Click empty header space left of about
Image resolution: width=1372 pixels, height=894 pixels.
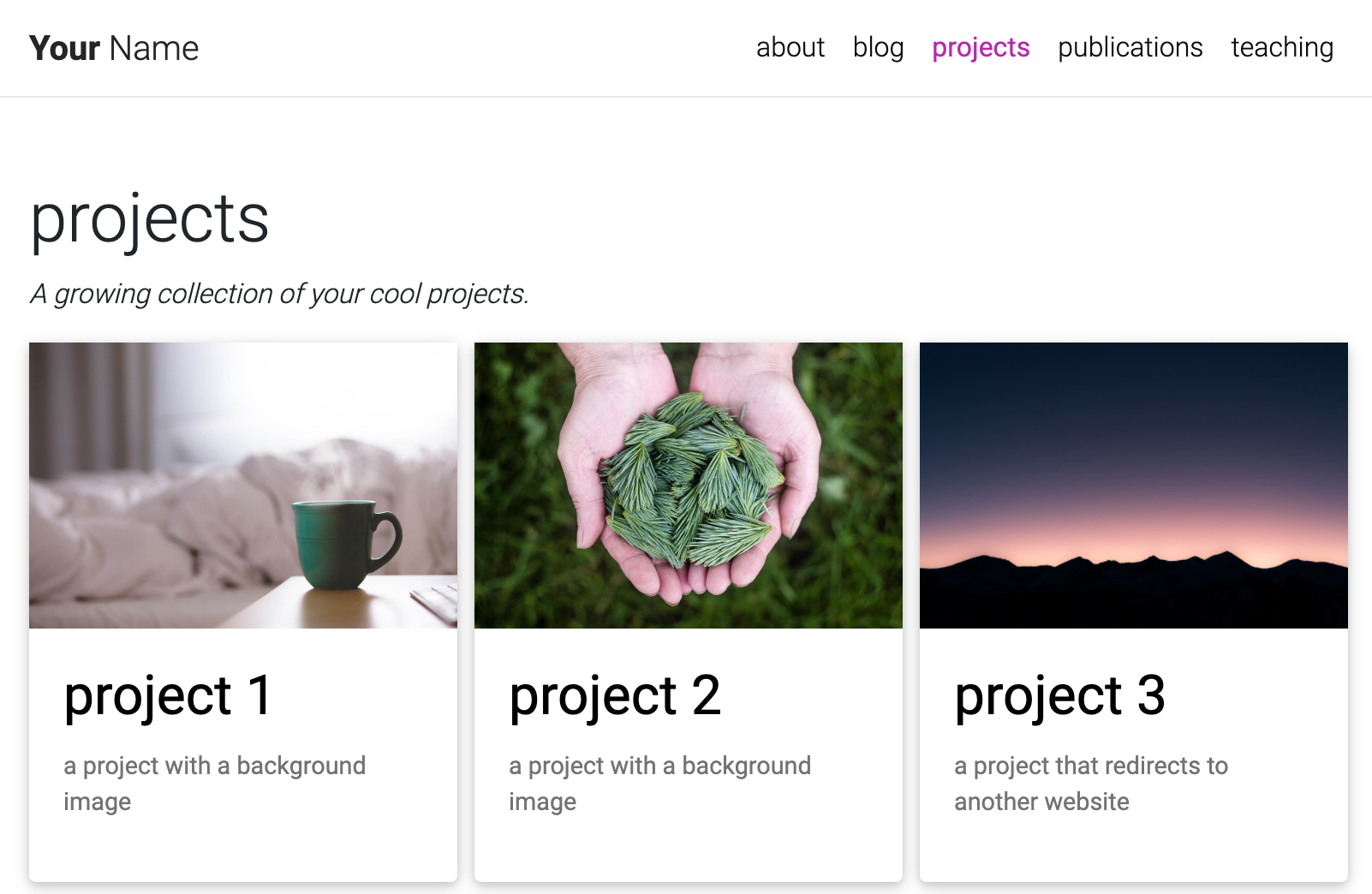point(471,48)
